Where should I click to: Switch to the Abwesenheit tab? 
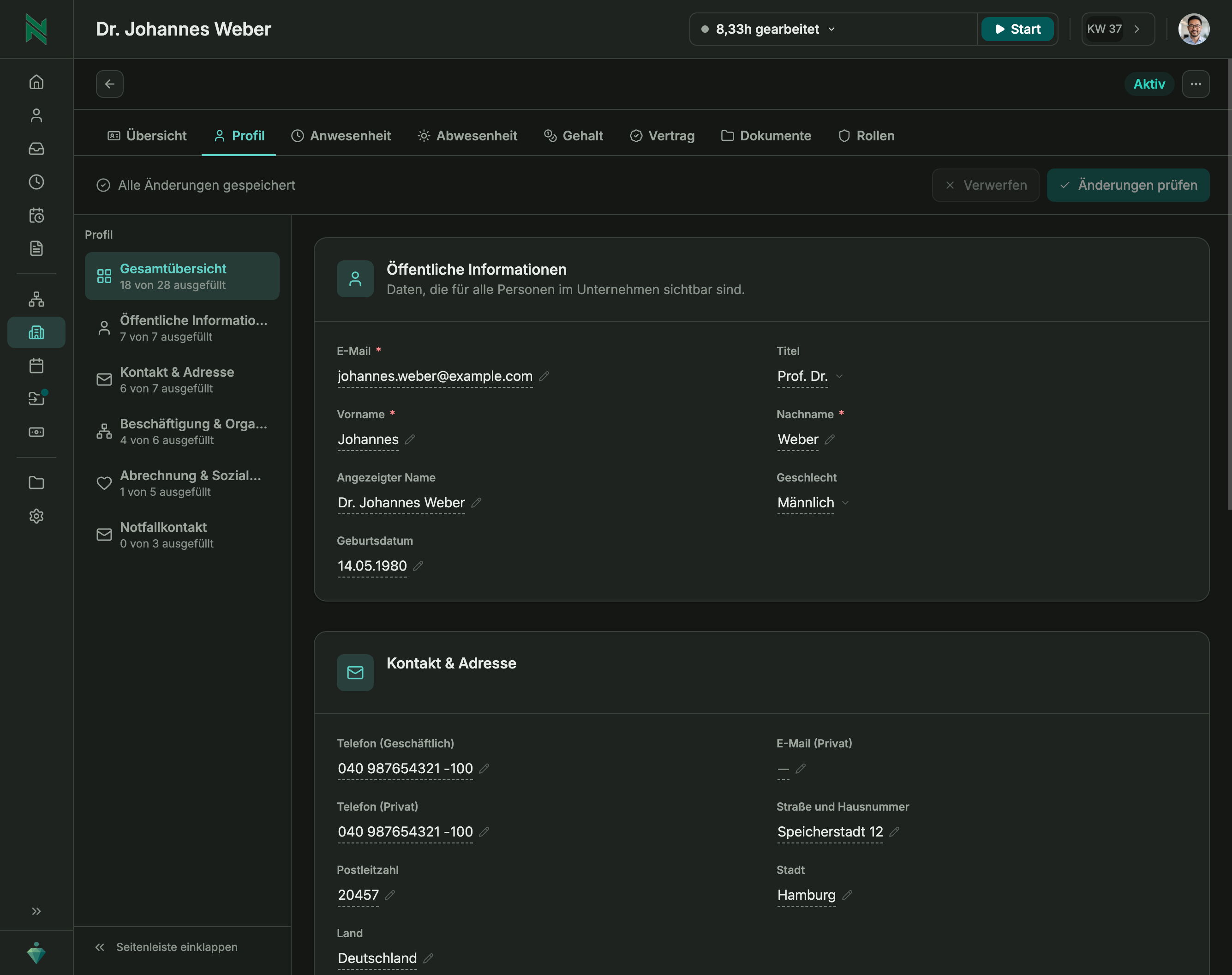tap(467, 136)
